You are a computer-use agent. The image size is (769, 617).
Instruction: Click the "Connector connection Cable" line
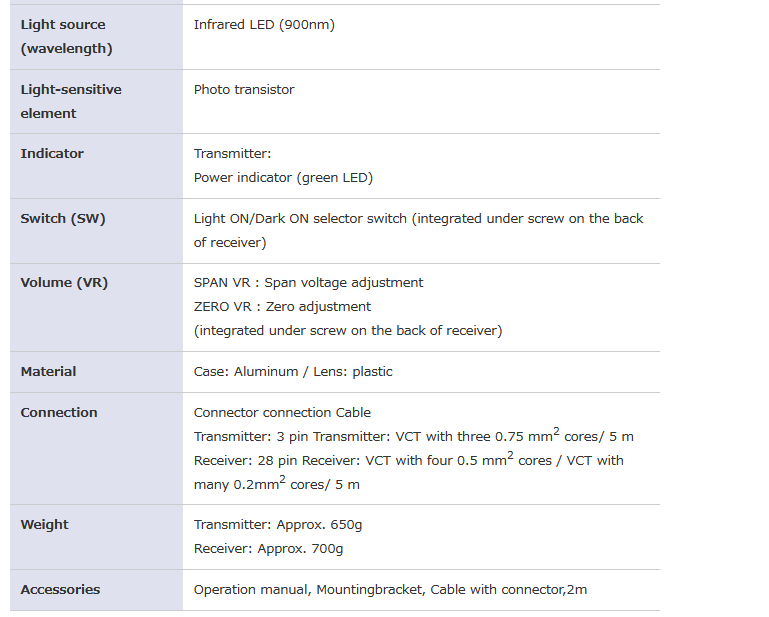pyautogui.click(x=282, y=413)
